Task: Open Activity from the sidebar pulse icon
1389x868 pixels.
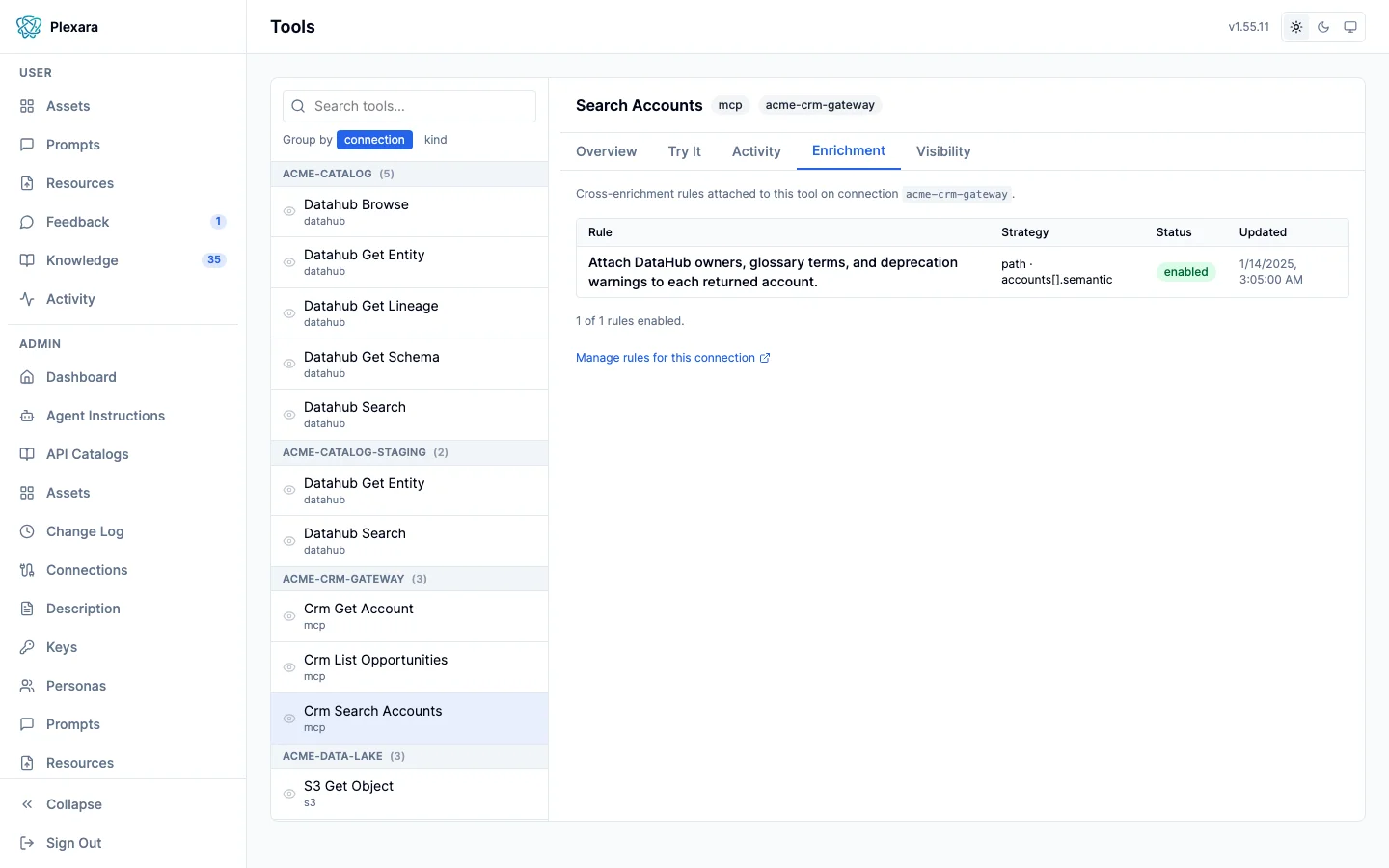Action: tap(27, 299)
